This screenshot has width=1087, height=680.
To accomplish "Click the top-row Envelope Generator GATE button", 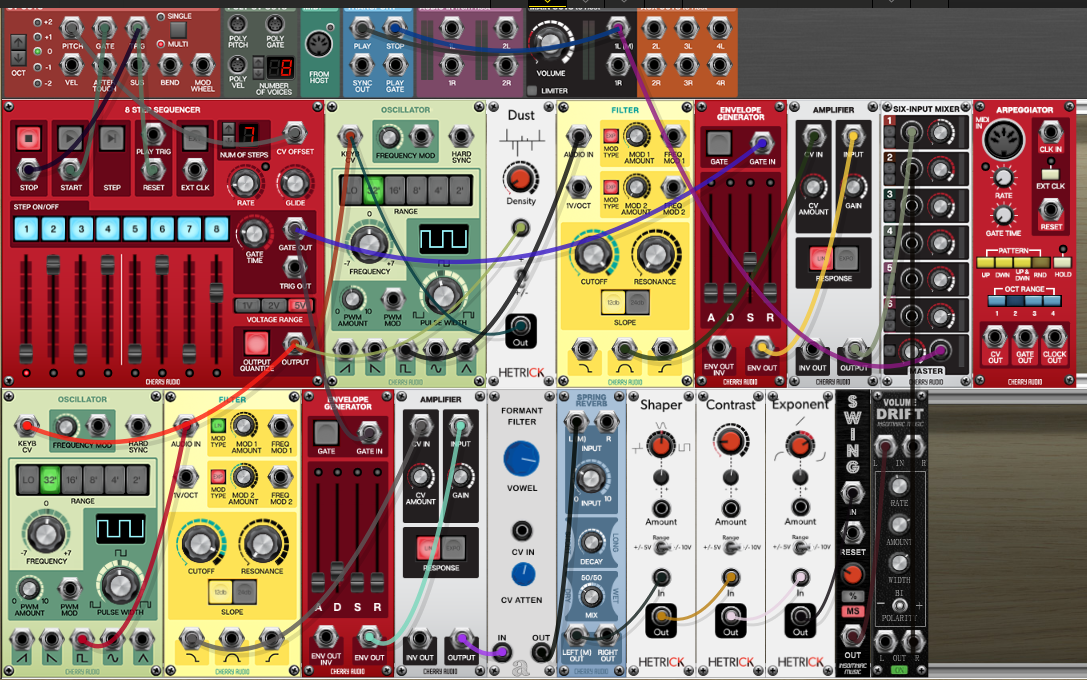I will pos(718,143).
